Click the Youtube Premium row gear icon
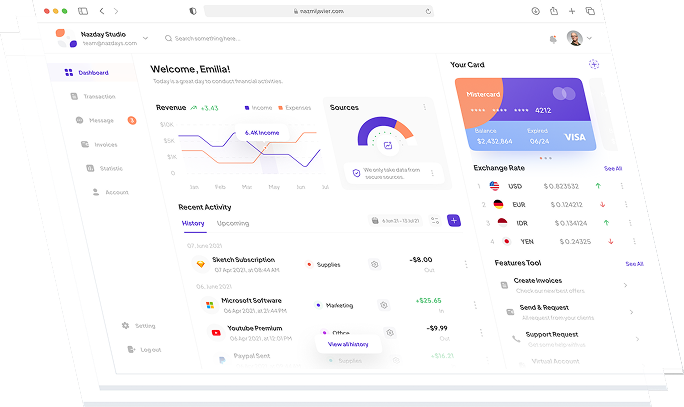Image resolution: width=684 pixels, height=407 pixels. [390, 332]
